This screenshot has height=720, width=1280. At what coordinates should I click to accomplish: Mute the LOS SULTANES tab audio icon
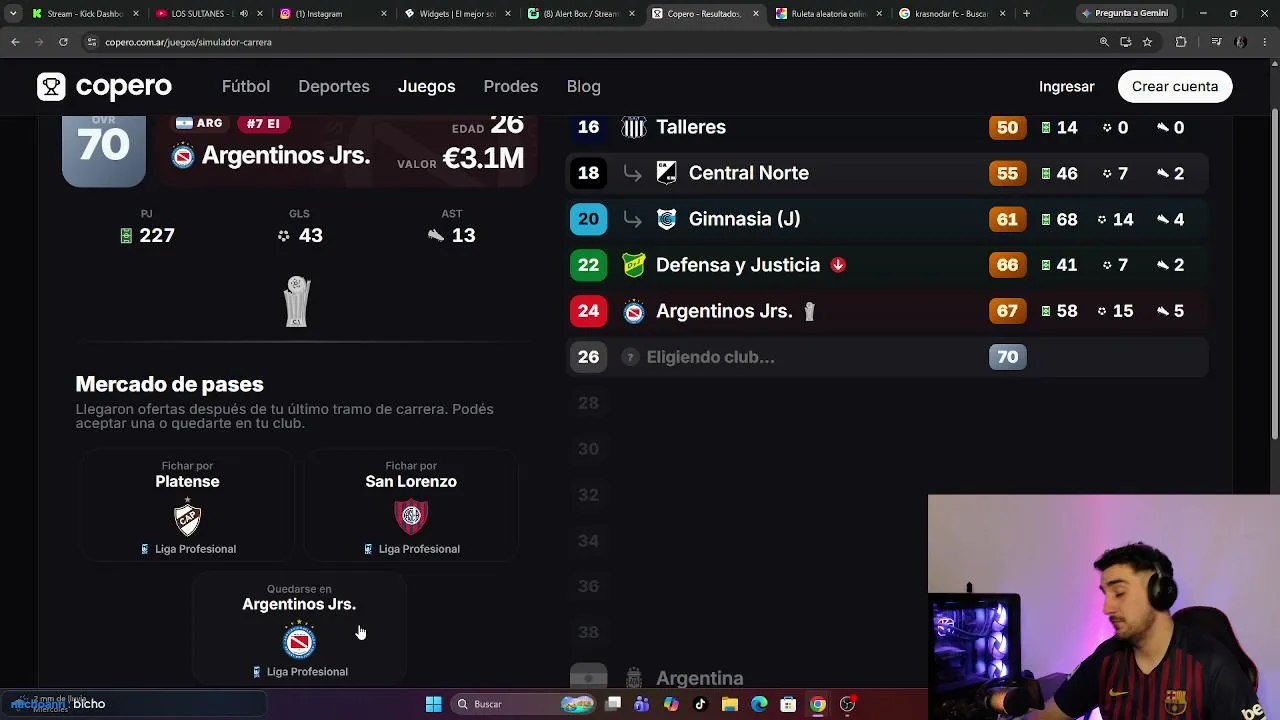point(243,14)
